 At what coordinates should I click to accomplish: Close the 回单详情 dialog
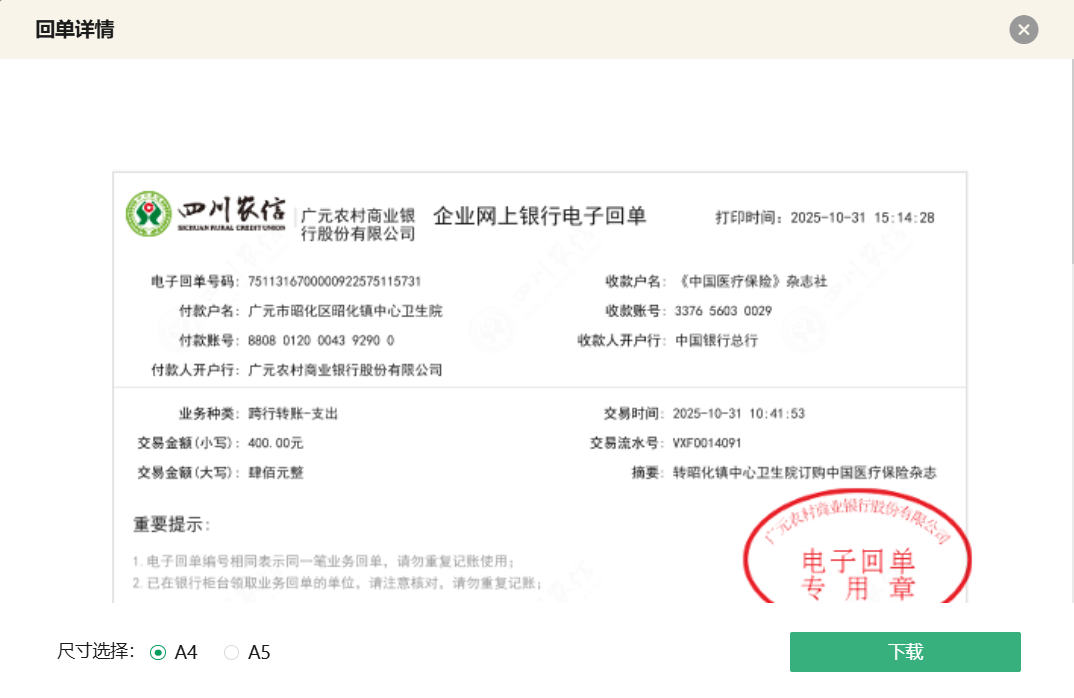1023,30
